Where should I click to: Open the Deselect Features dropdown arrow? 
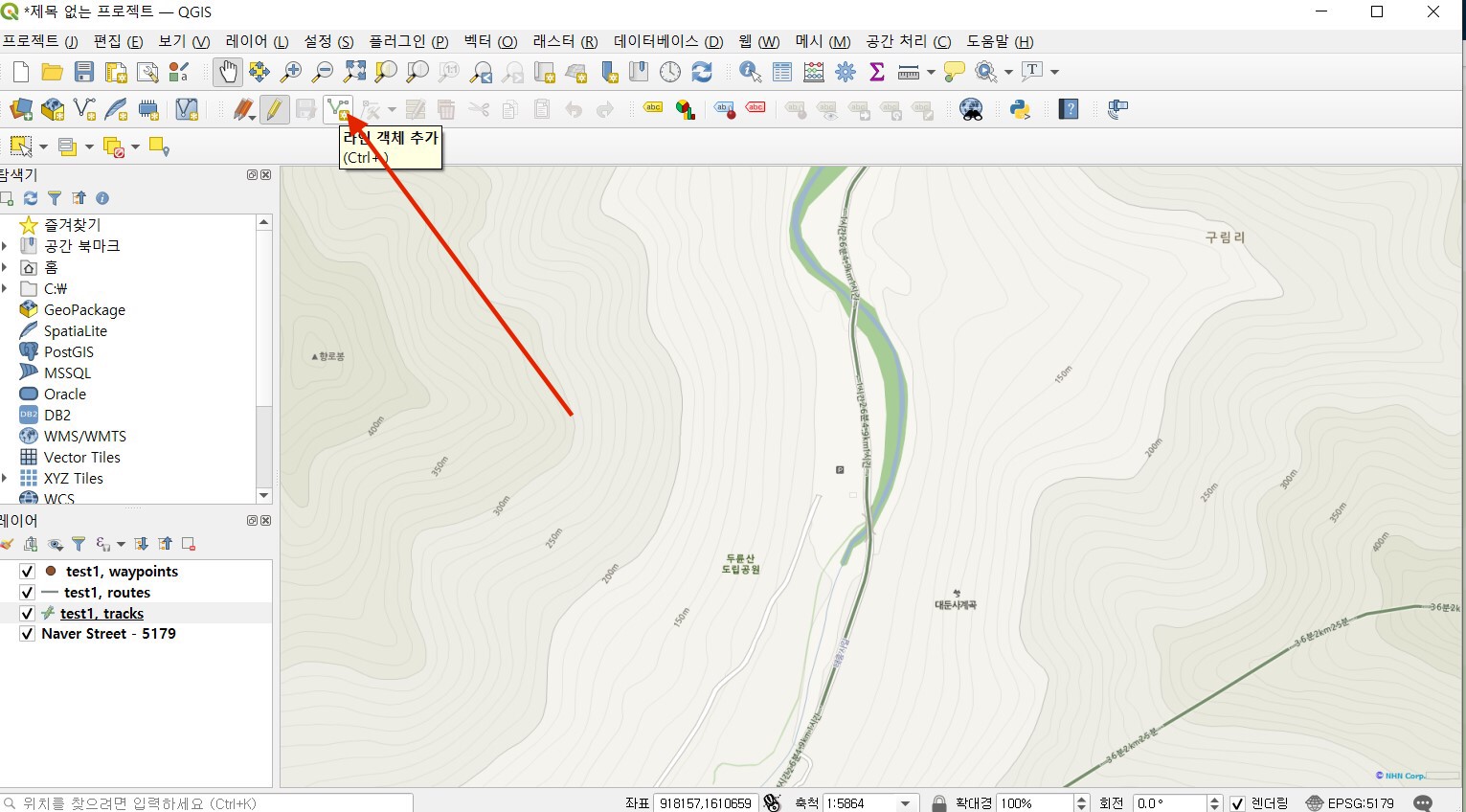click(135, 147)
